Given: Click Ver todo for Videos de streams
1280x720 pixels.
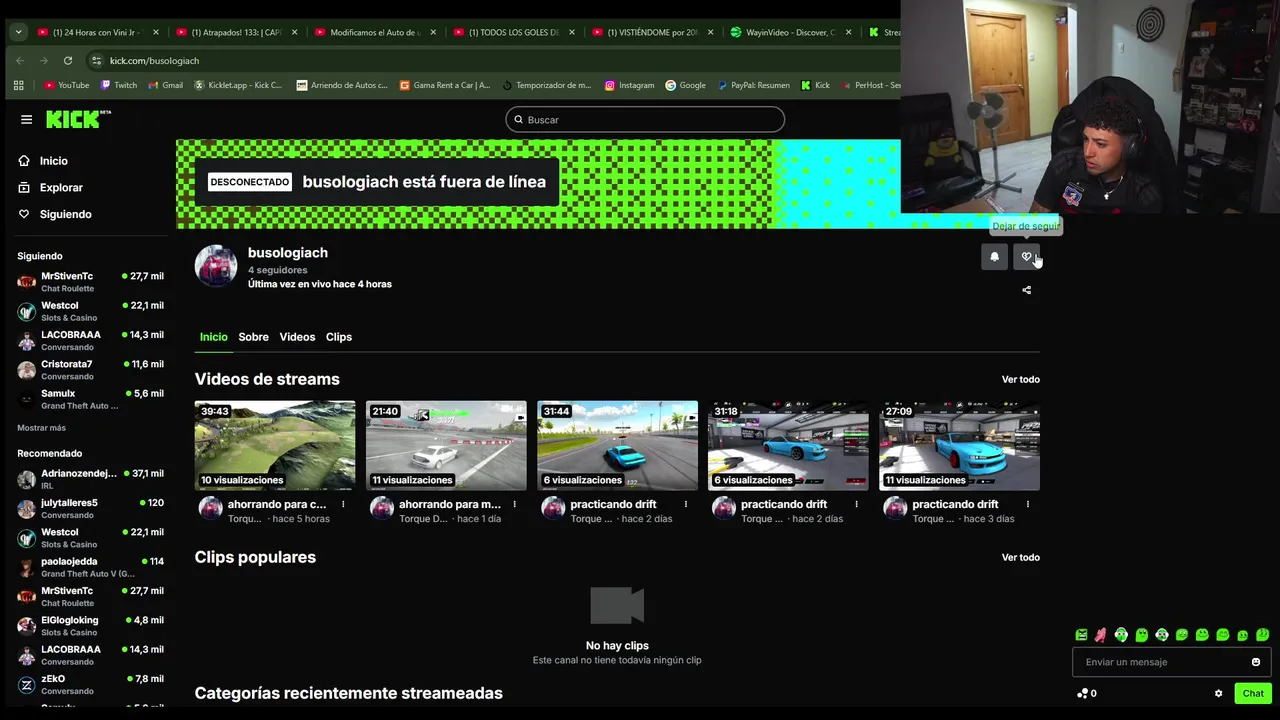Looking at the screenshot, I should point(1021,379).
